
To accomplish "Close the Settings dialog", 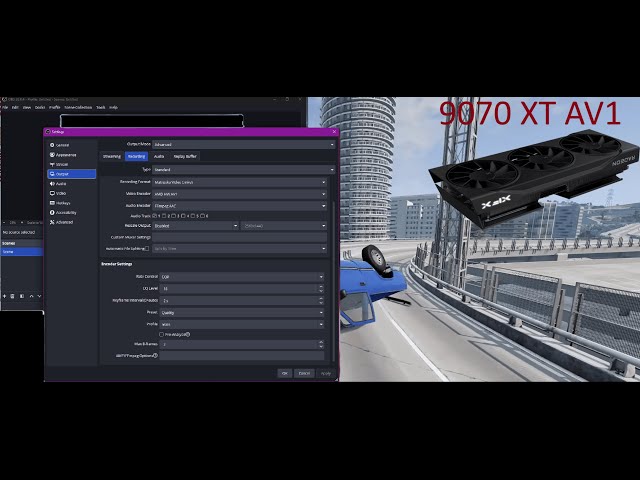I will (x=334, y=131).
